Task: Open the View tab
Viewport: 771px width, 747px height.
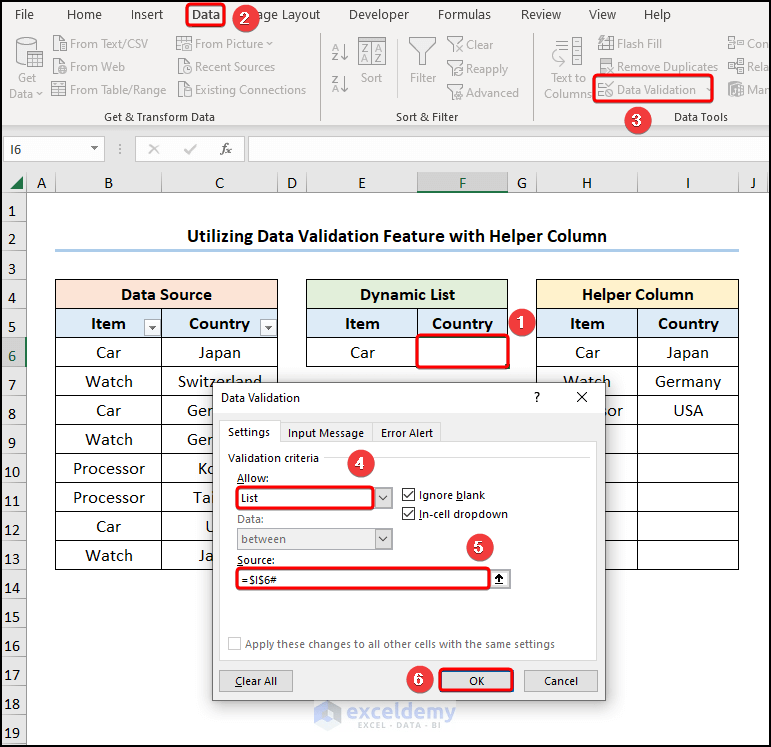Action: pos(602,15)
